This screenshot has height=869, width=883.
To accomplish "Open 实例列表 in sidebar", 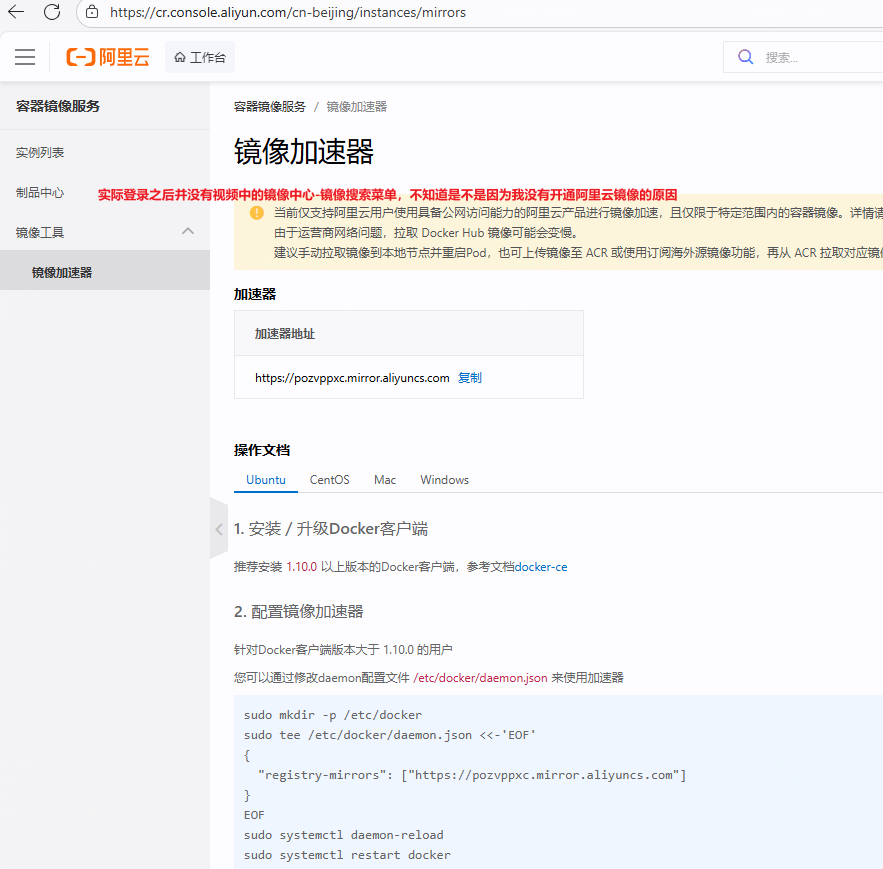I will (x=40, y=153).
